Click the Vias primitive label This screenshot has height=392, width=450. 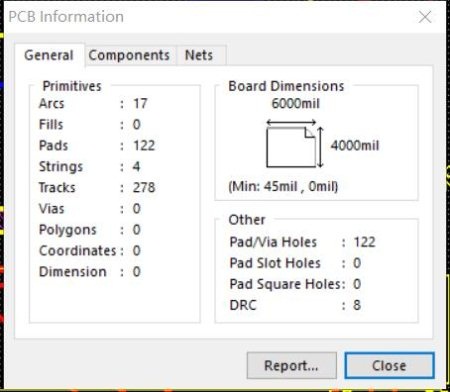(x=52, y=209)
